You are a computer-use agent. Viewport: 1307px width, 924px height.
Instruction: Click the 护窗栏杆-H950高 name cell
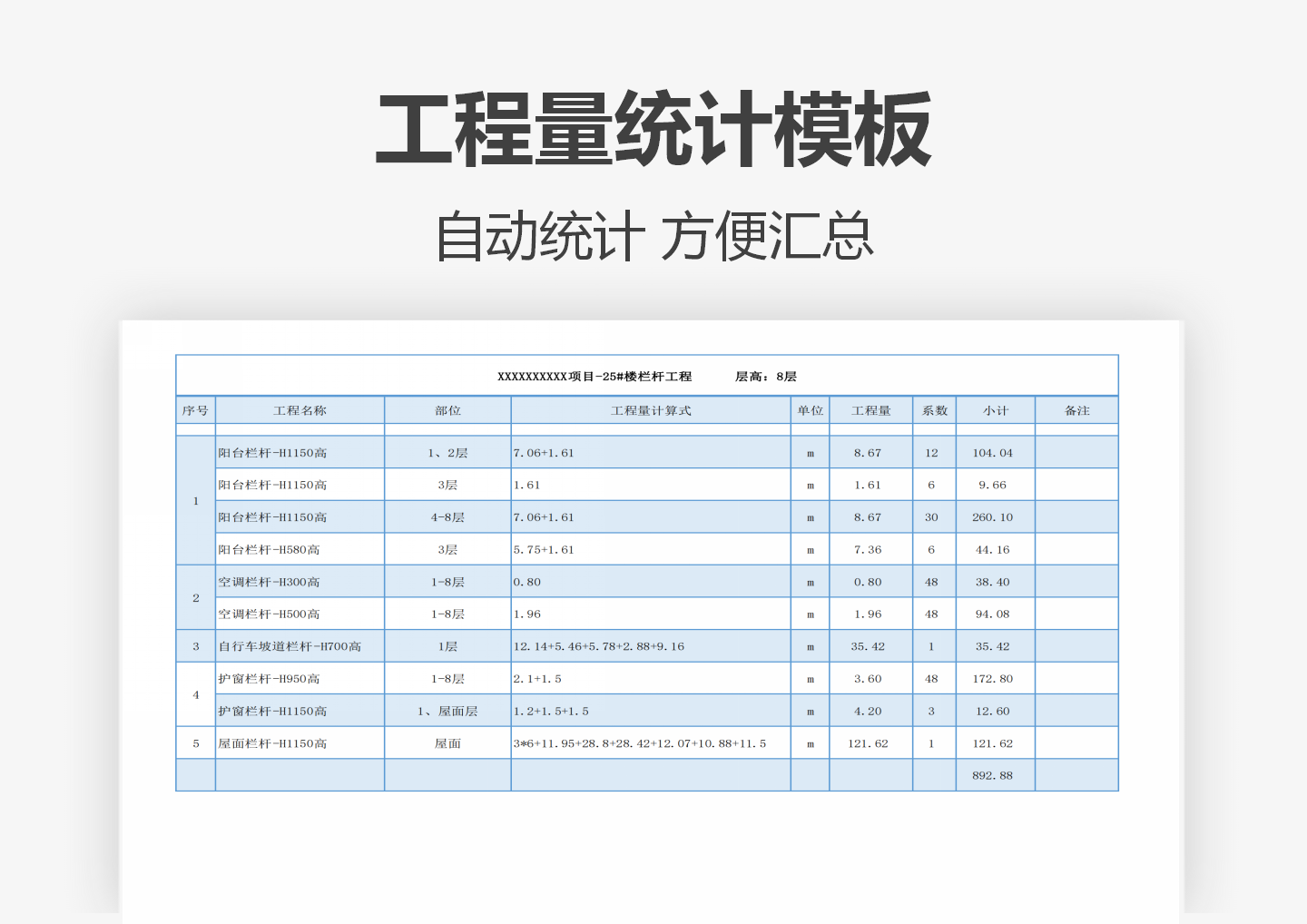coord(269,679)
